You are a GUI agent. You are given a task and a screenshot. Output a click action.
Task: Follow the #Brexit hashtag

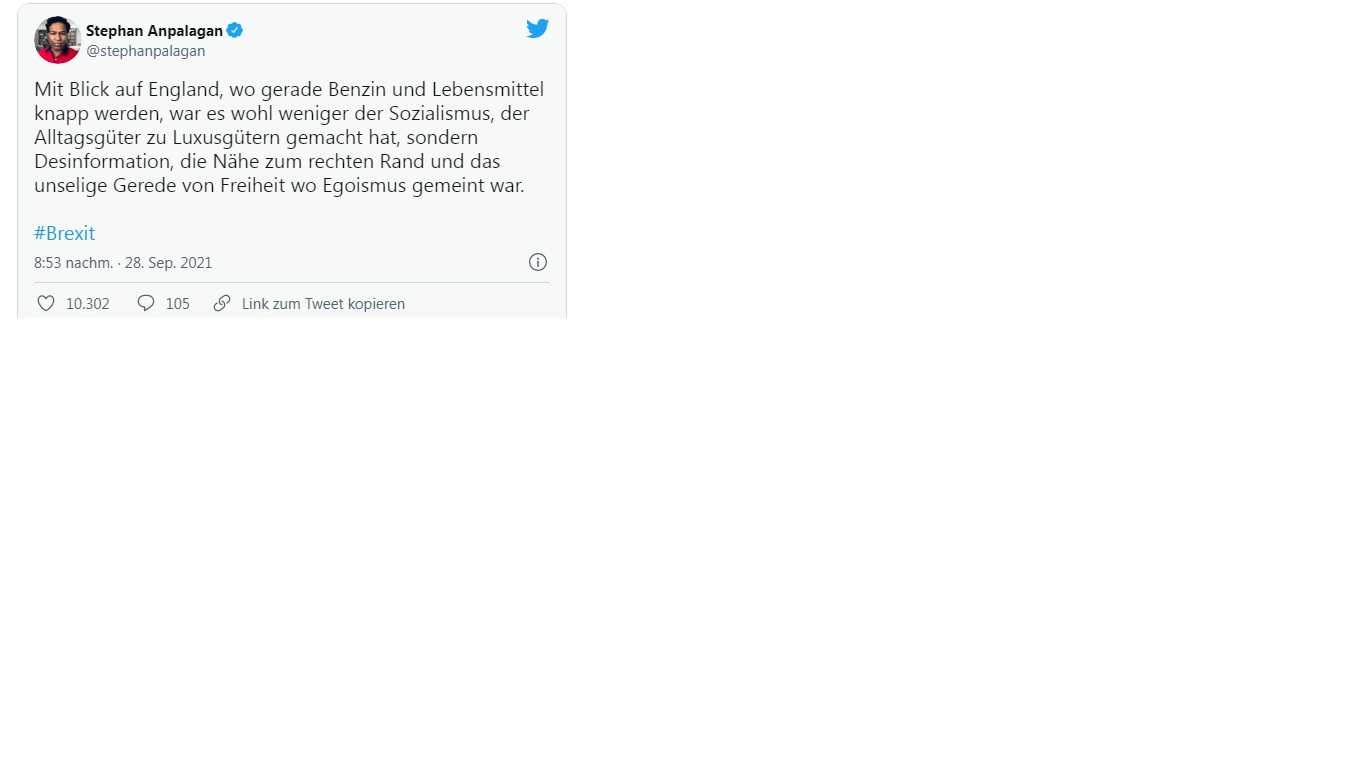pyautogui.click(x=65, y=233)
